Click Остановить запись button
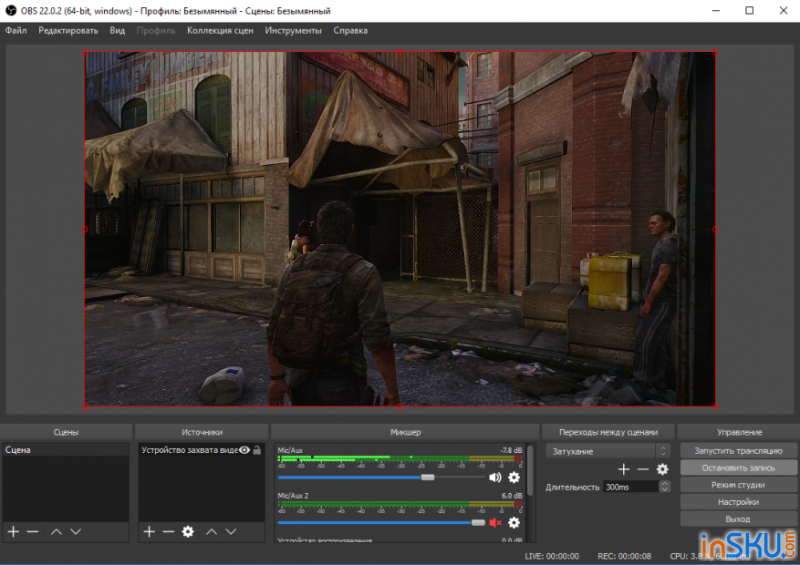The image size is (800, 565). (738, 468)
